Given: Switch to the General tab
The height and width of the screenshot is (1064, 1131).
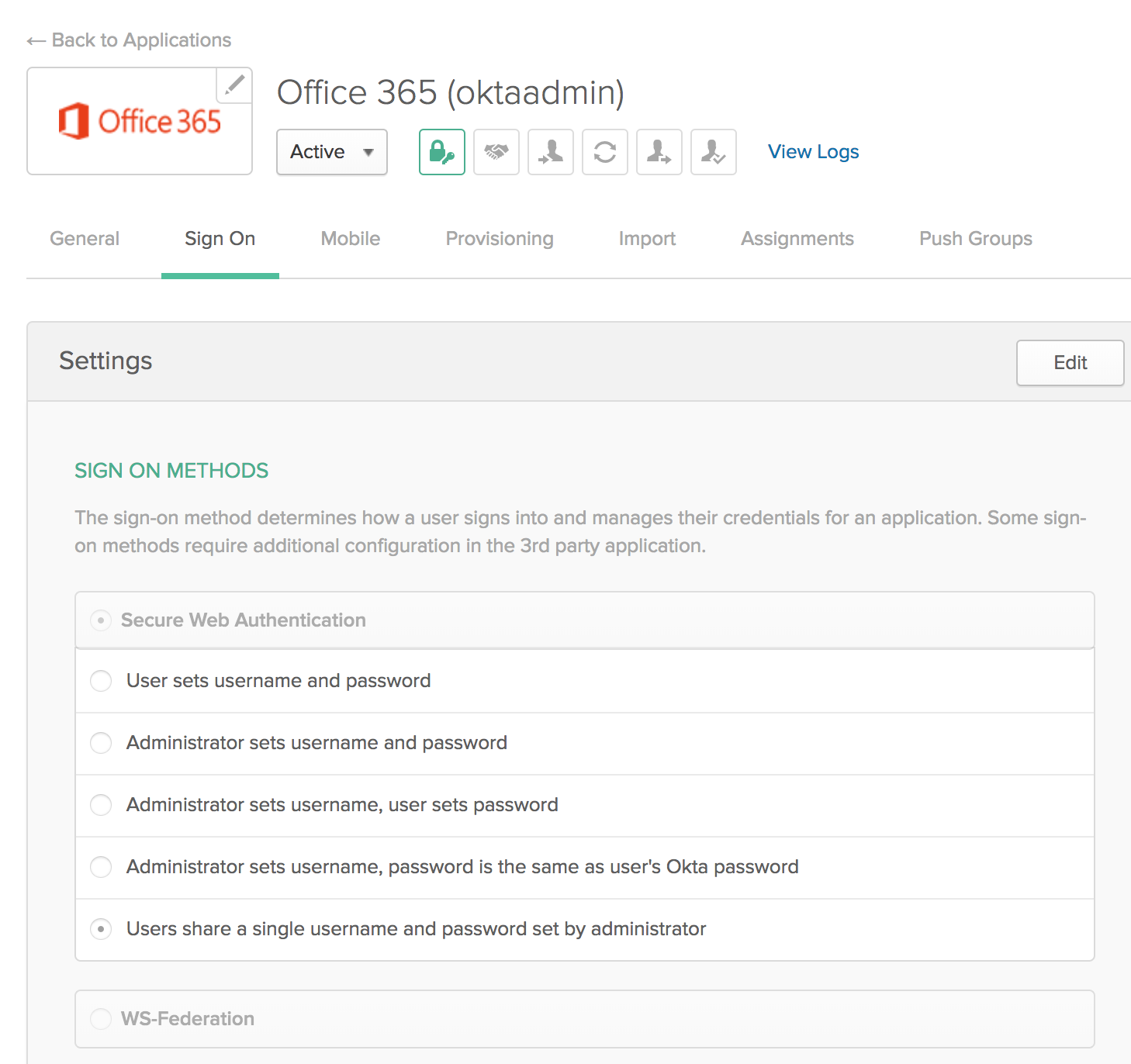Looking at the screenshot, I should pos(85,239).
